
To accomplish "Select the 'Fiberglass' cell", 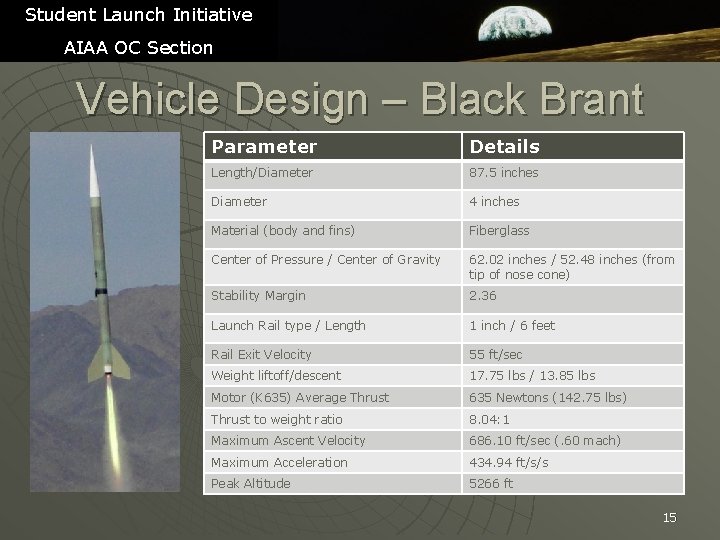I will pos(573,234).
